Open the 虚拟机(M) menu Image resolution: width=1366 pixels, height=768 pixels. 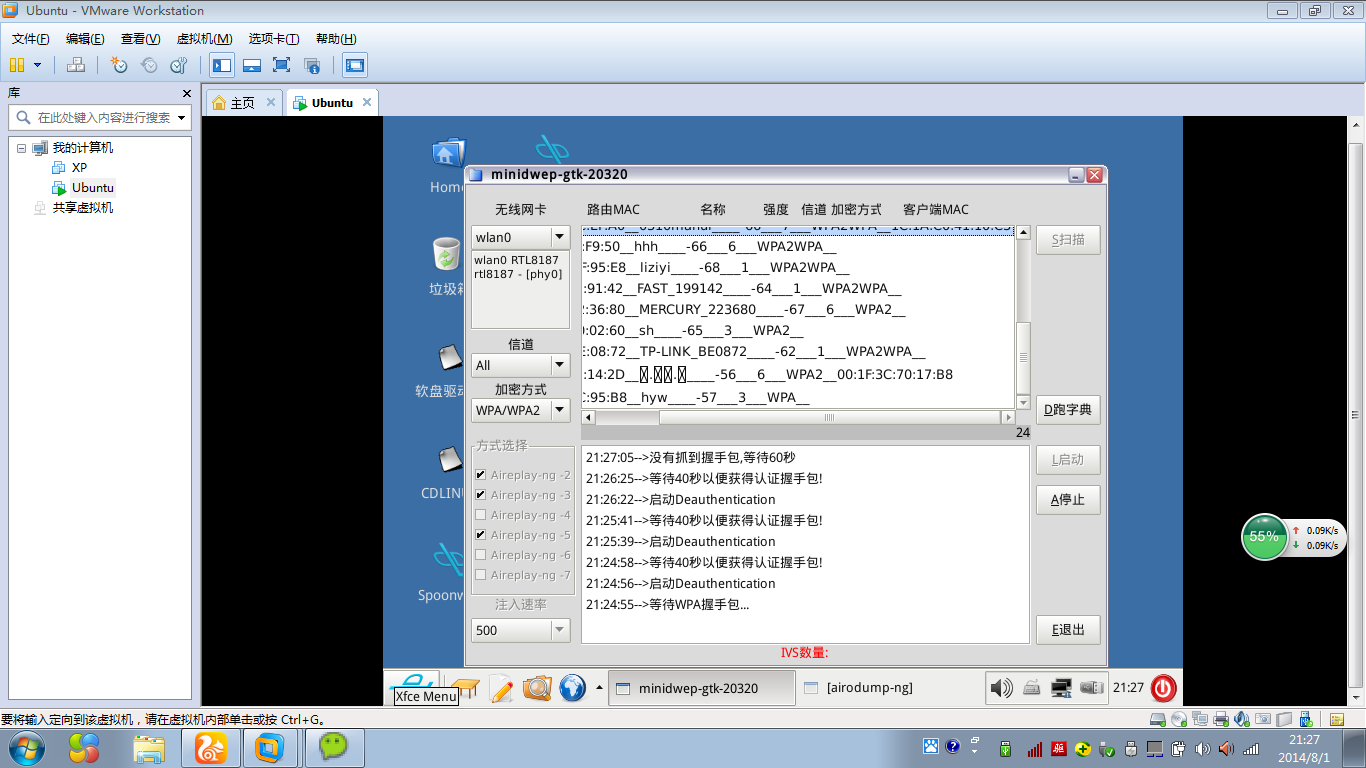[204, 39]
